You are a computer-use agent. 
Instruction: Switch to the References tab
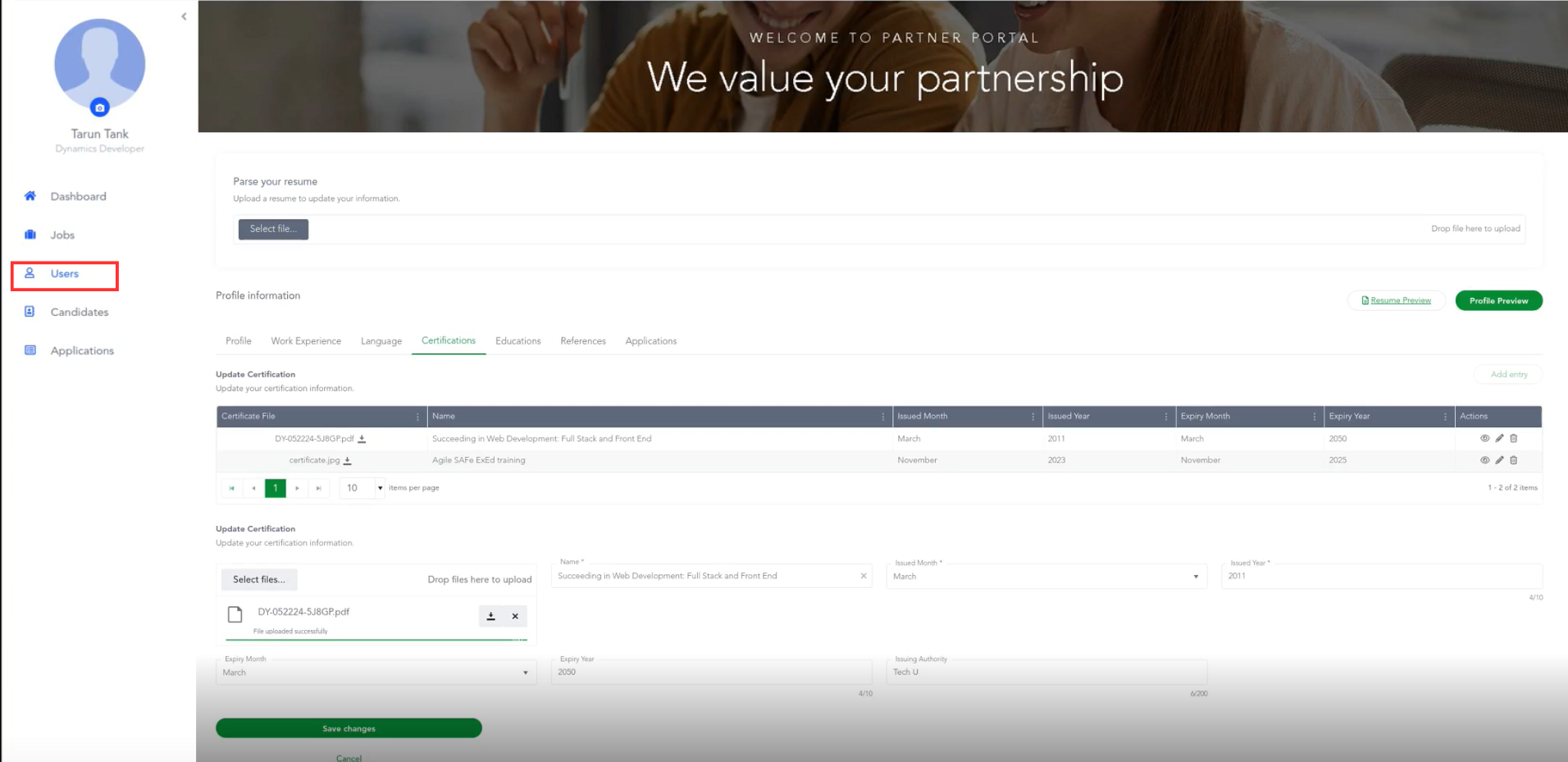tap(583, 341)
